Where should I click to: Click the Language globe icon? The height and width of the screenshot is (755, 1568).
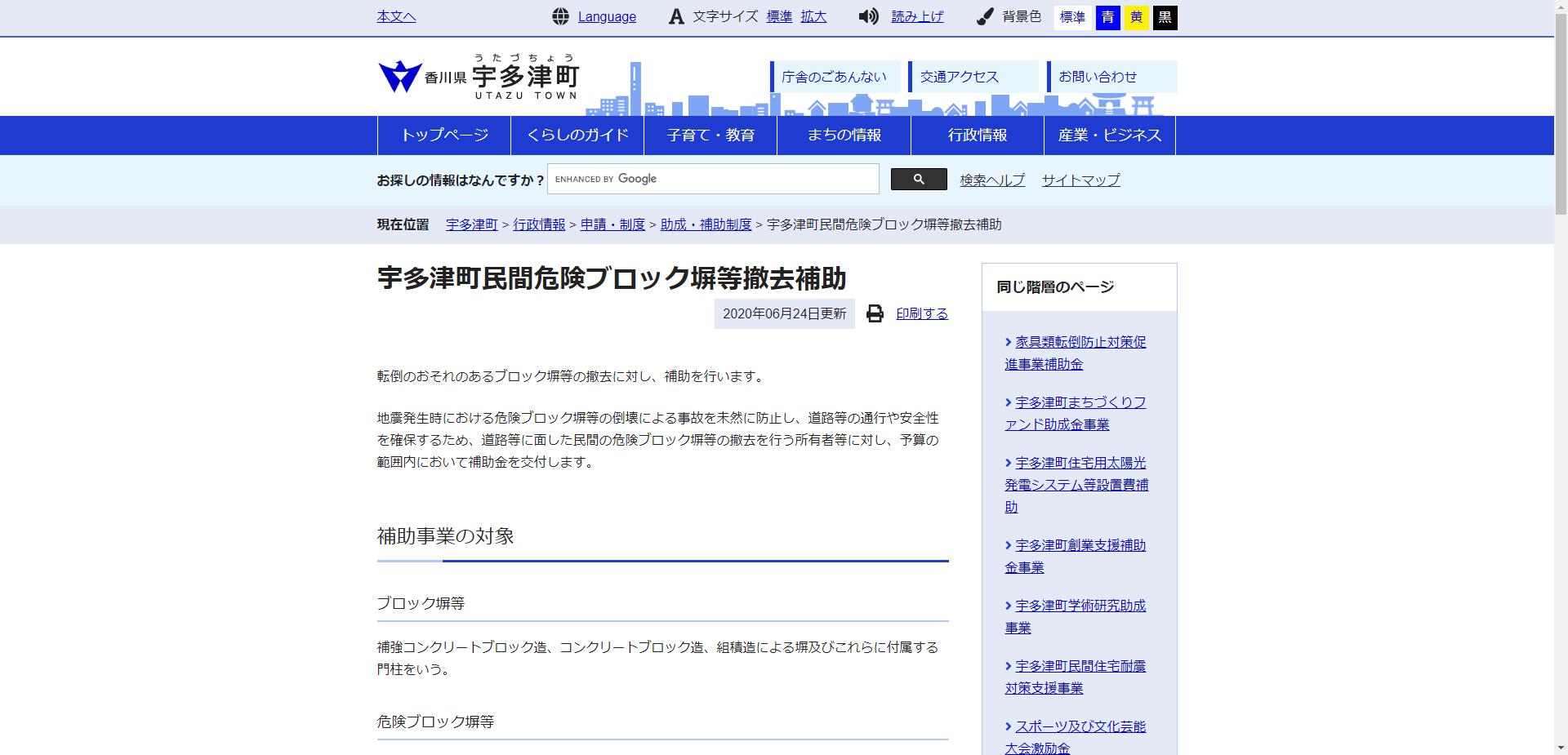pos(560,16)
